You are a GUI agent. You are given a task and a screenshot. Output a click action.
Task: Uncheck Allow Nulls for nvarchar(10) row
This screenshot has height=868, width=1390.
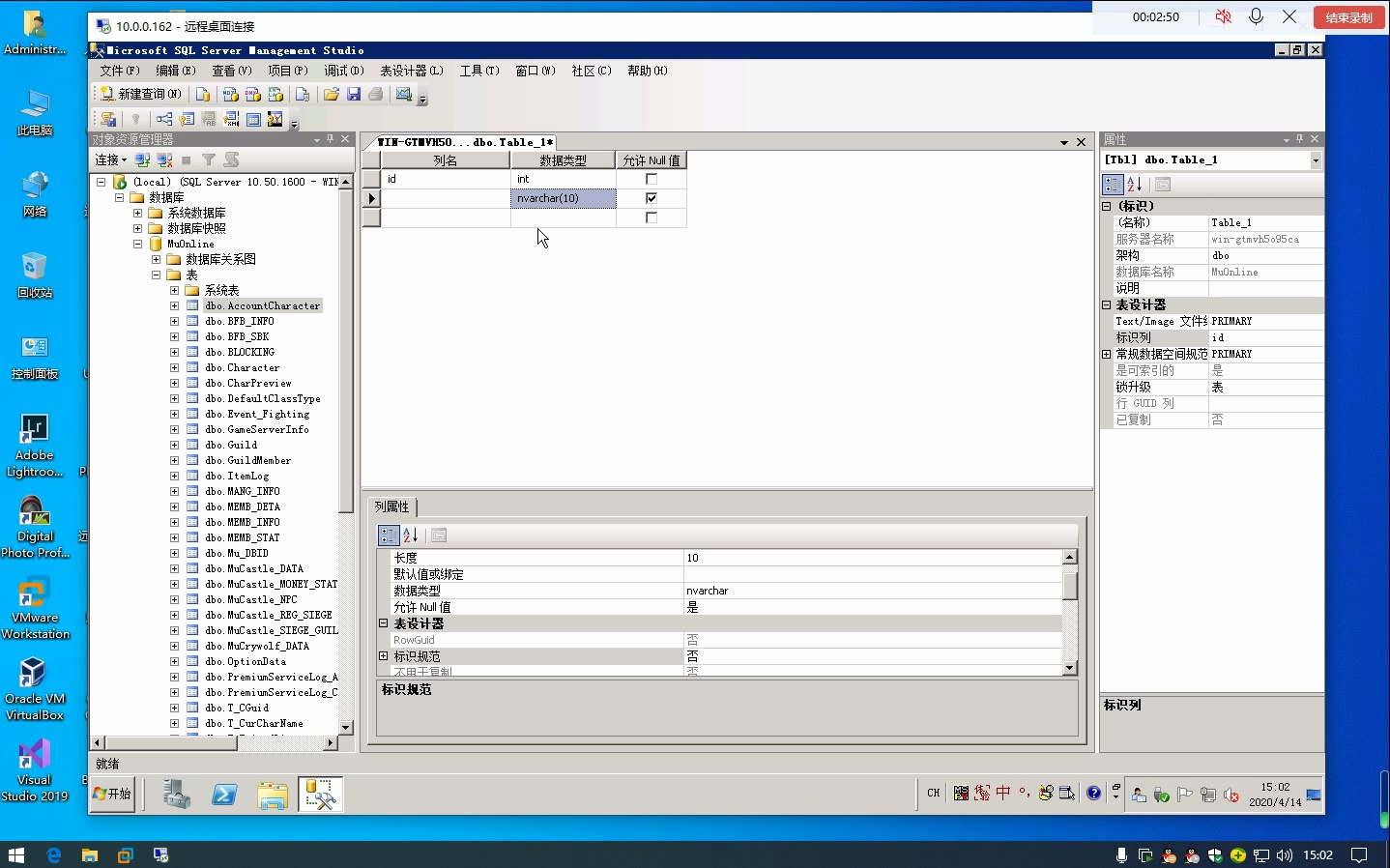click(x=652, y=198)
